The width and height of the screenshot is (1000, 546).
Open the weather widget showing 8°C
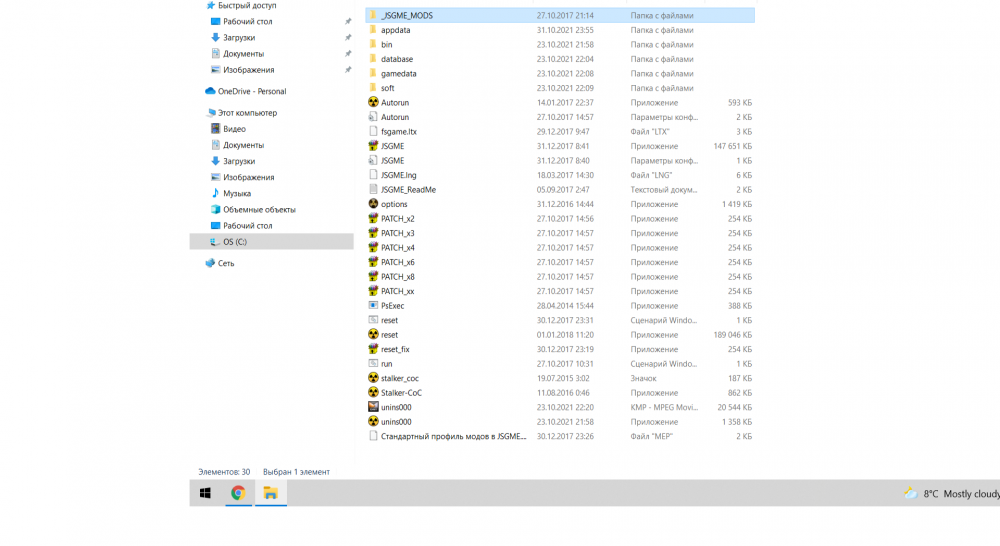(x=952, y=494)
